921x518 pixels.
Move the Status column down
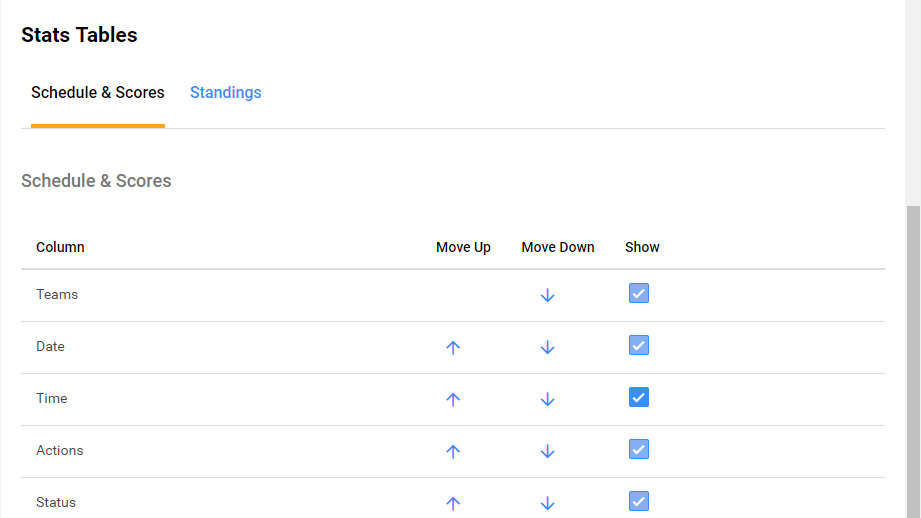547,503
